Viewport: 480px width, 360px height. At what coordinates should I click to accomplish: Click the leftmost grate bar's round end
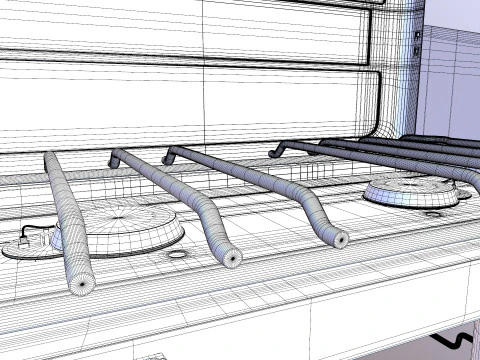pos(81,284)
